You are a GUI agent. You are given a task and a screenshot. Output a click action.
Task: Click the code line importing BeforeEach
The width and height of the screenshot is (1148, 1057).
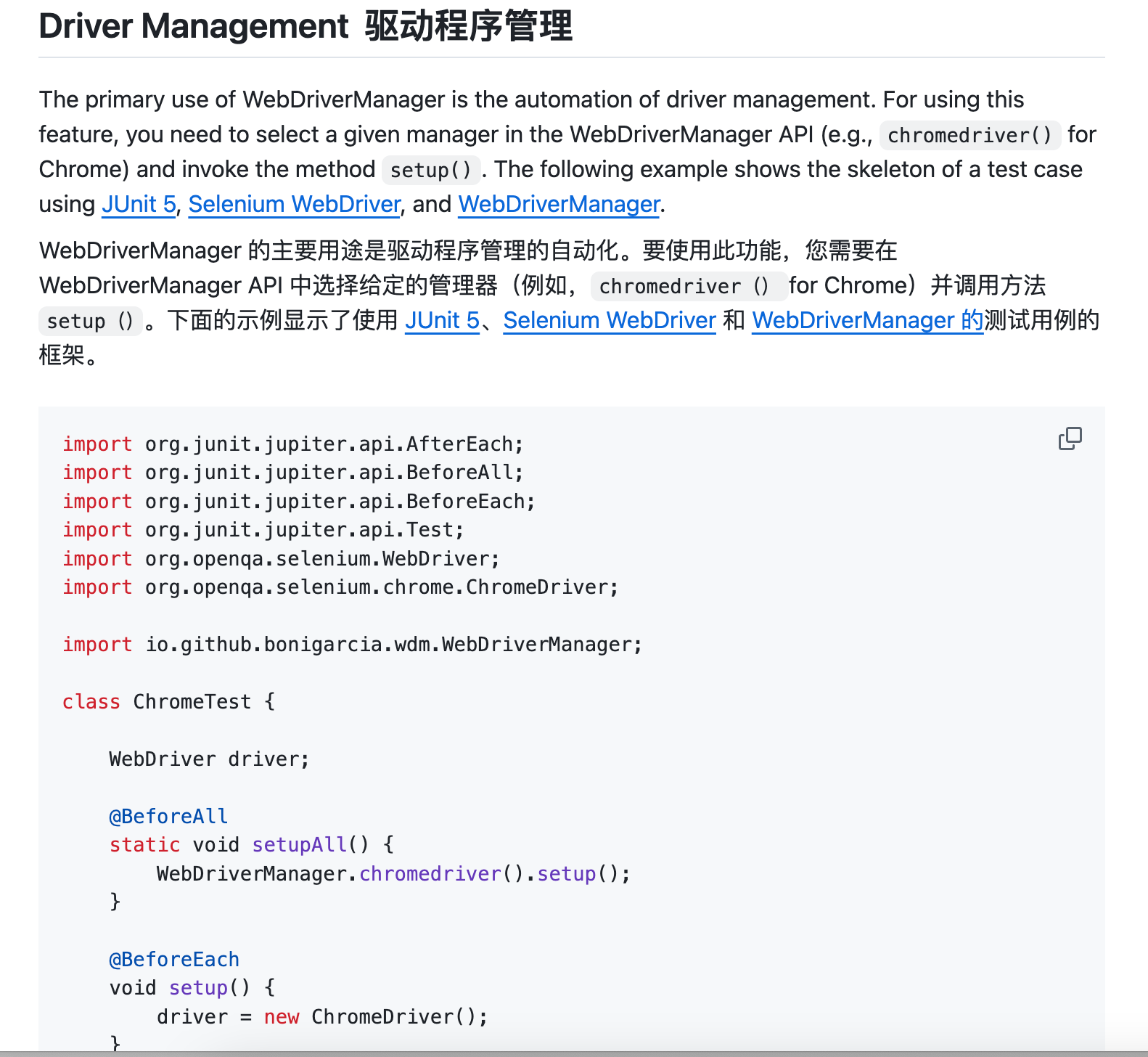click(x=299, y=501)
